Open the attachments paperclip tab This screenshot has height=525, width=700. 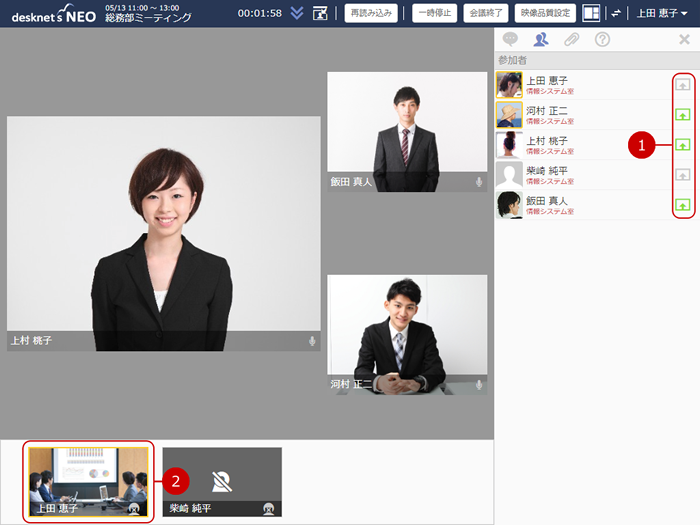pyautogui.click(x=571, y=40)
